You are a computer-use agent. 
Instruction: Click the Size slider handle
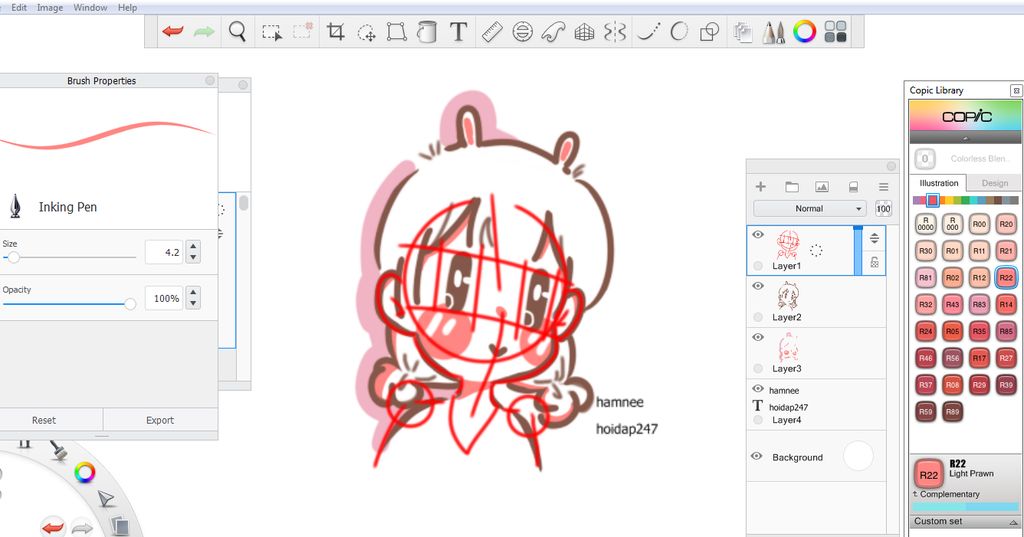[x=14, y=257]
